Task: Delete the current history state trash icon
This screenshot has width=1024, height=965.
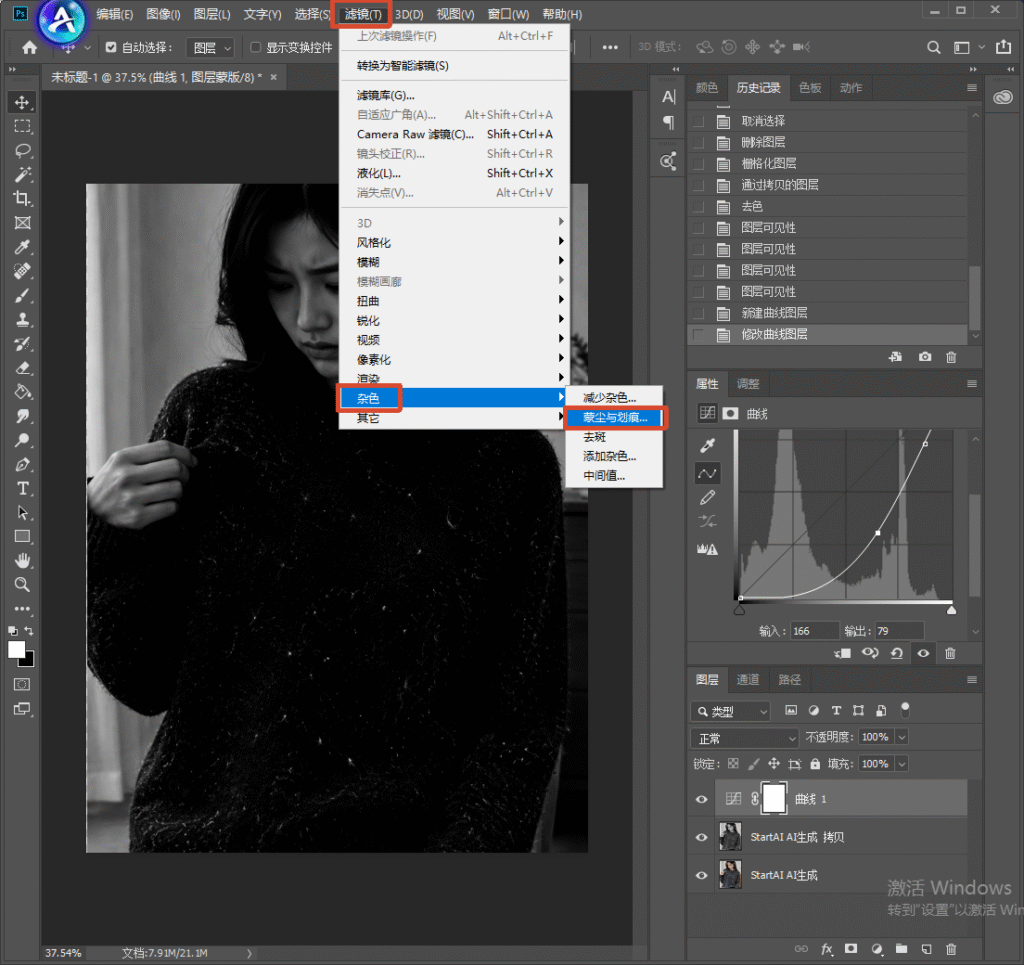Action: click(x=952, y=357)
